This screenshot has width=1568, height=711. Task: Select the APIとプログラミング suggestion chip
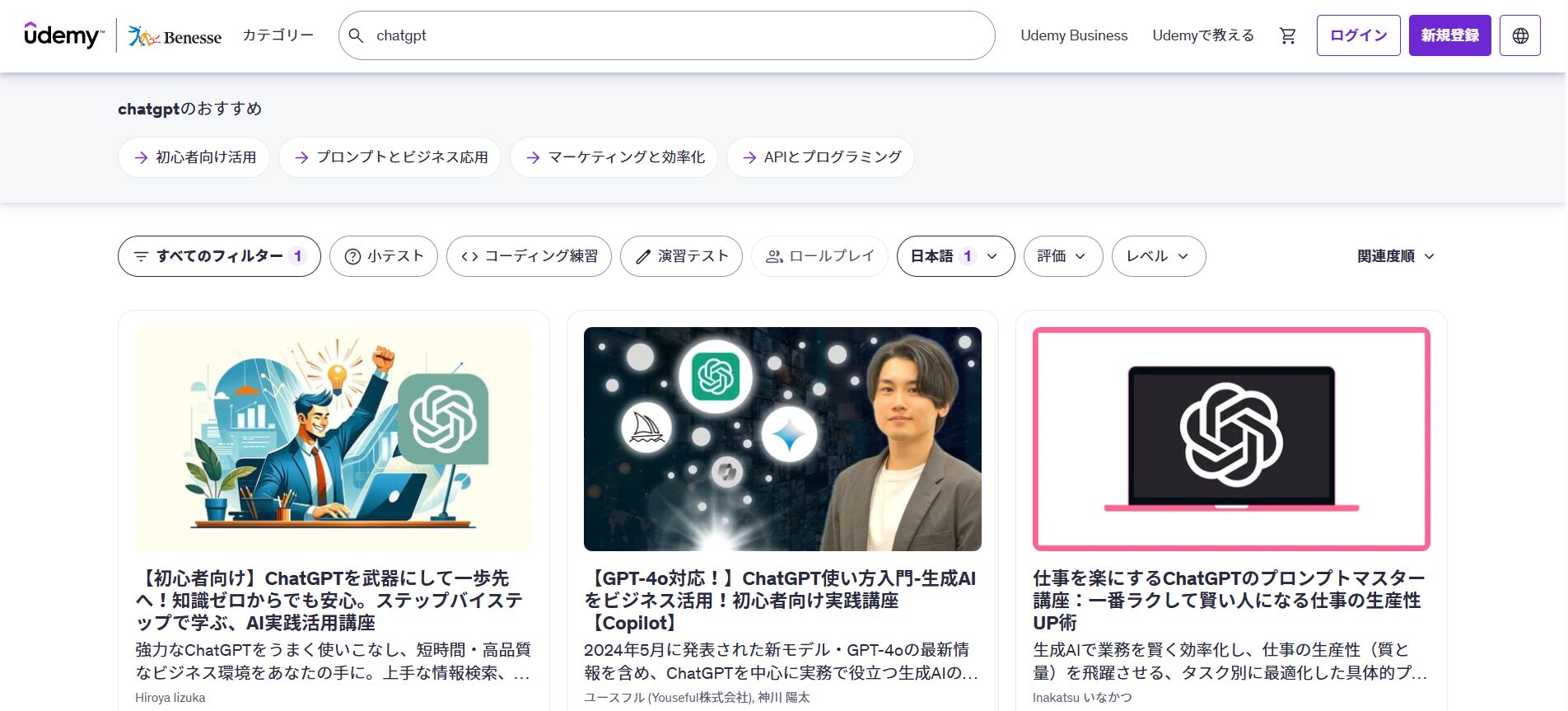pyautogui.click(x=821, y=157)
